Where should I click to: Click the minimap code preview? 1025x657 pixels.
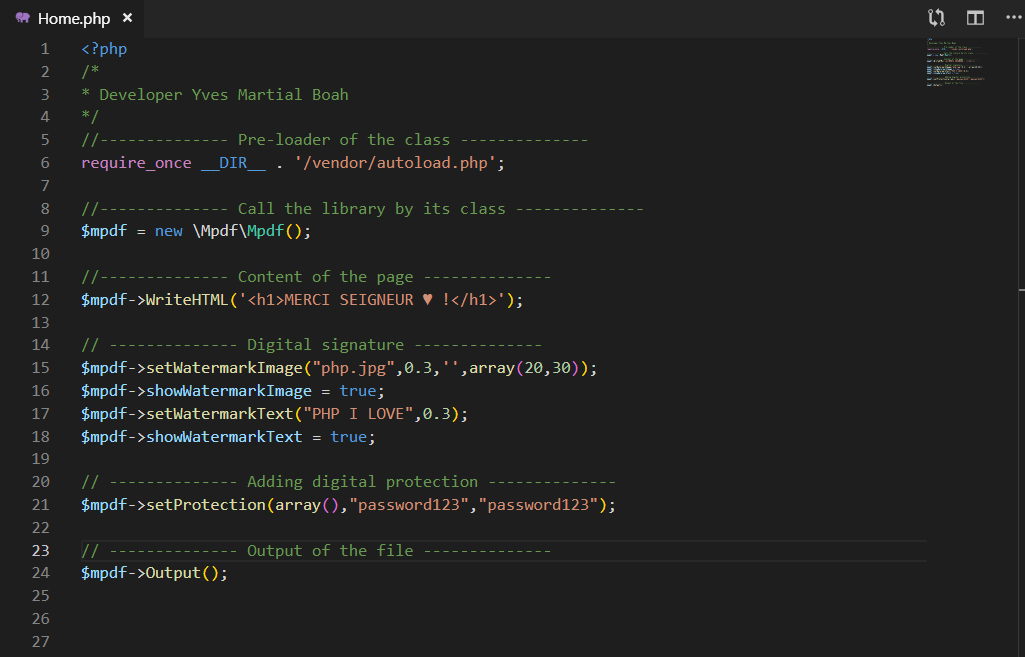[x=956, y=63]
